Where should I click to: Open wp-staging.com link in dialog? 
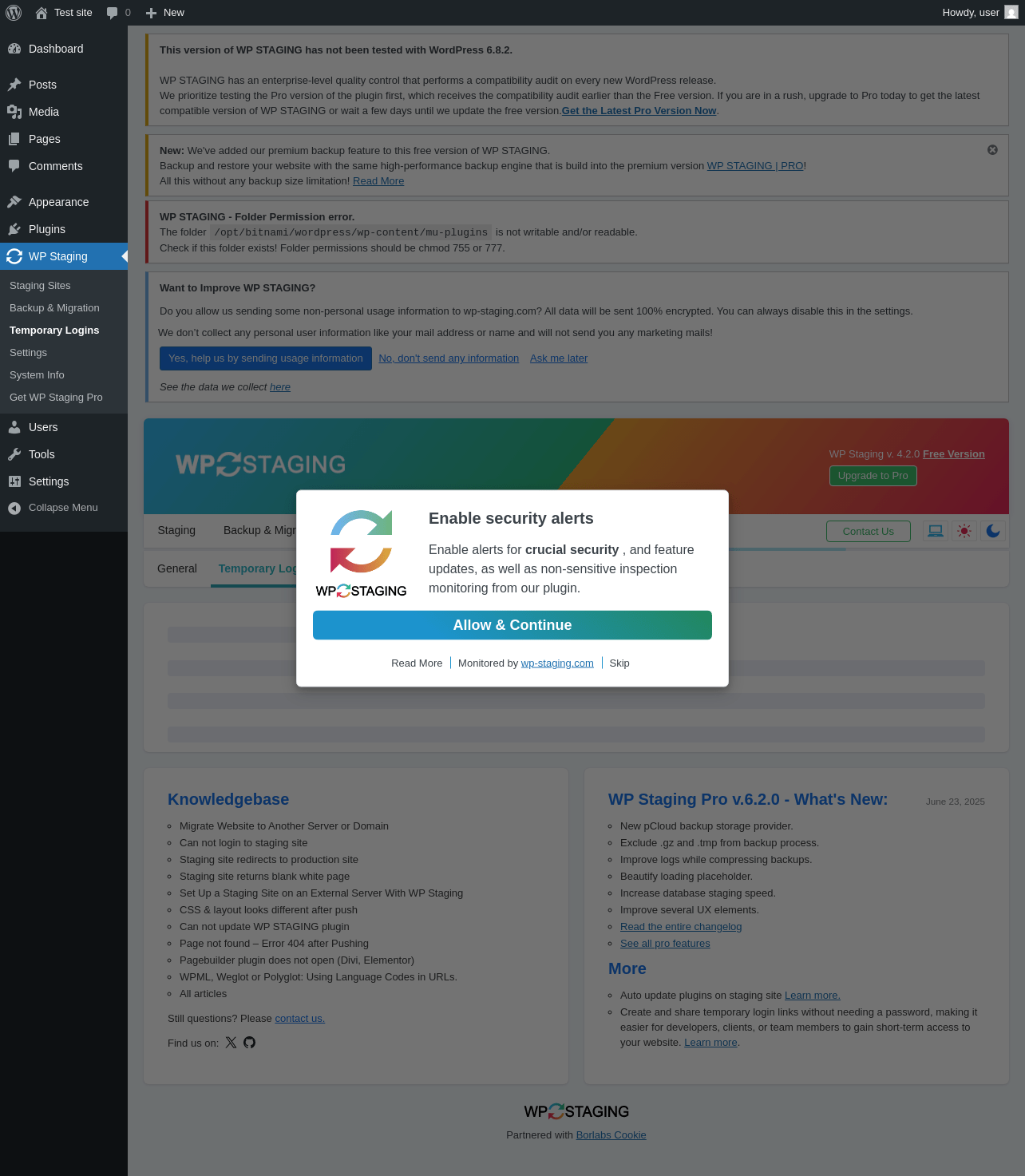pos(557,663)
